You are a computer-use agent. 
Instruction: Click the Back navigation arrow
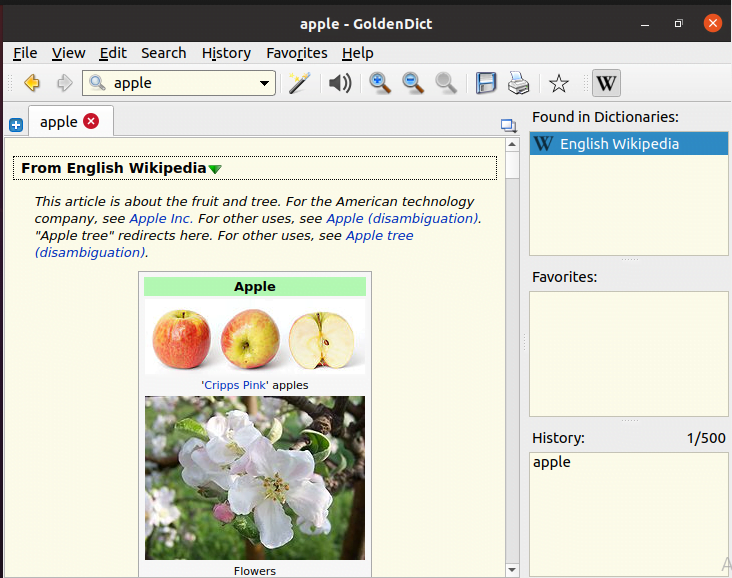click(32, 83)
